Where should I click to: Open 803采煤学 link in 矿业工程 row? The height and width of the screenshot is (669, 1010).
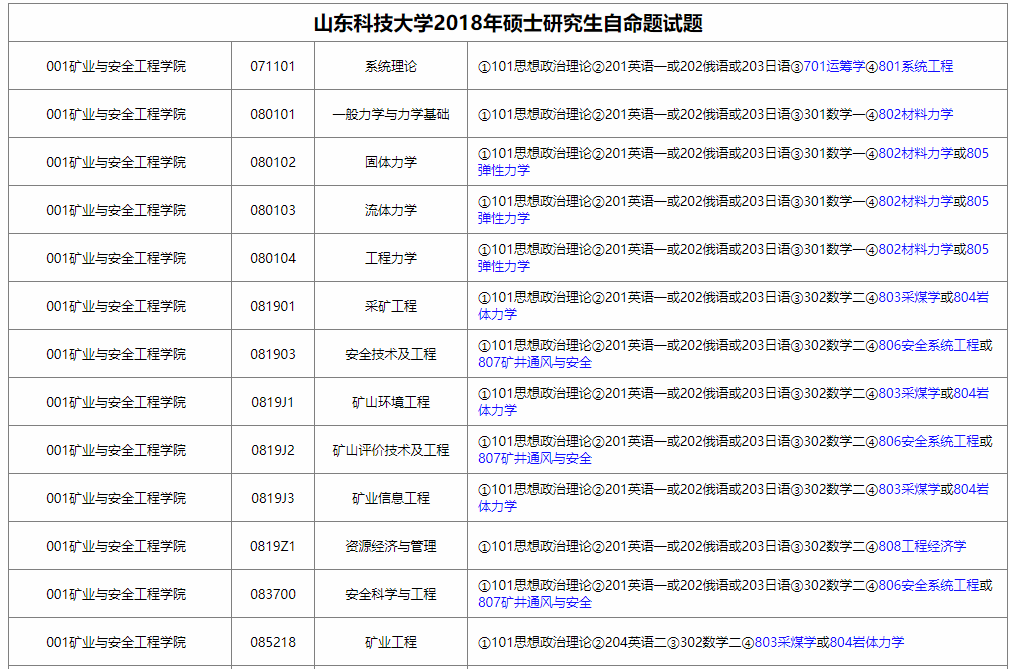[x=785, y=642]
